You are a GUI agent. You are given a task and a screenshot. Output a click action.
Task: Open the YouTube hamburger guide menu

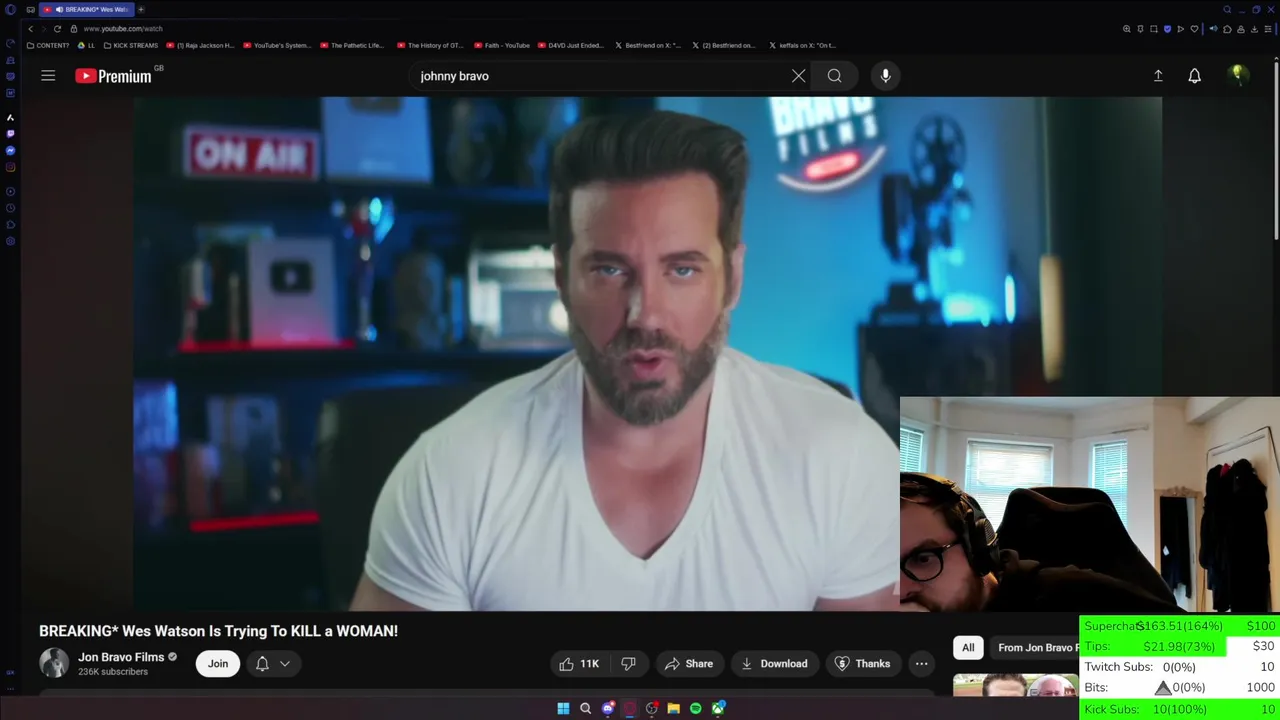pyautogui.click(x=48, y=76)
